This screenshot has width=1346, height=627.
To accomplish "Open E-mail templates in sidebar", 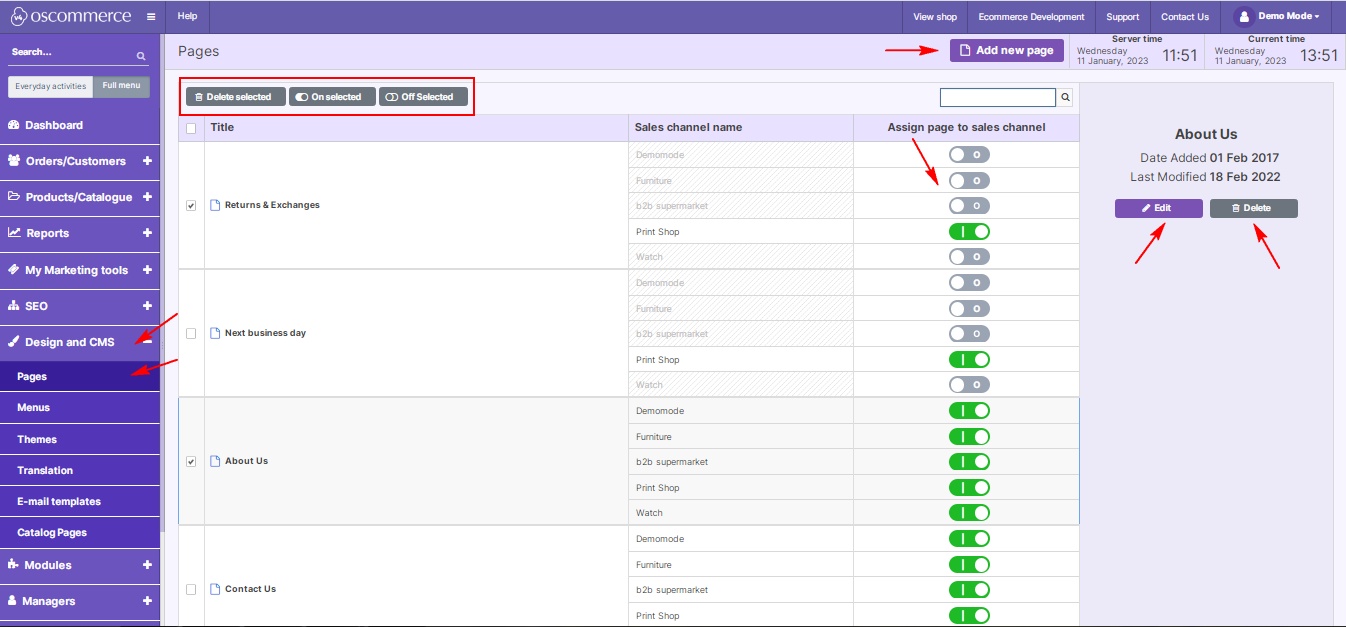I will [x=80, y=502].
